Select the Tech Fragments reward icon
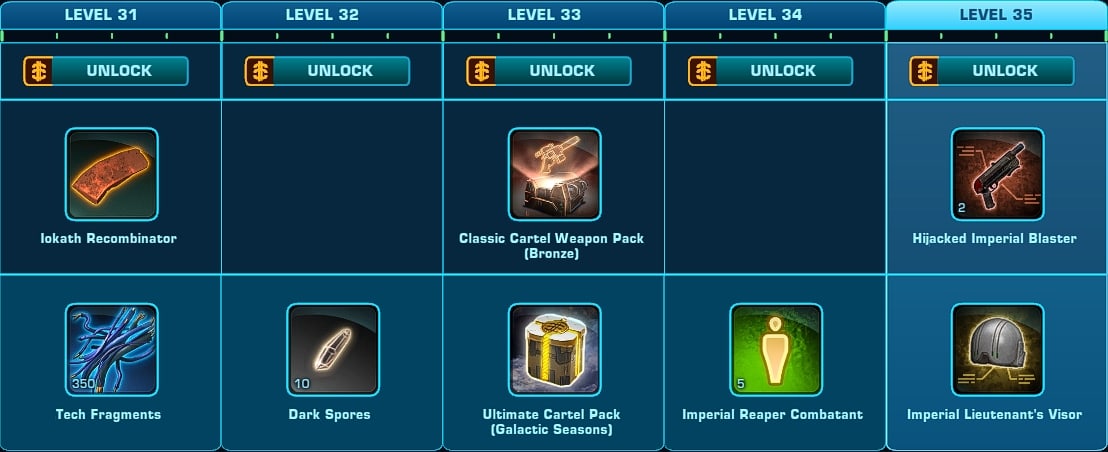The image size is (1108, 452). click(x=112, y=350)
